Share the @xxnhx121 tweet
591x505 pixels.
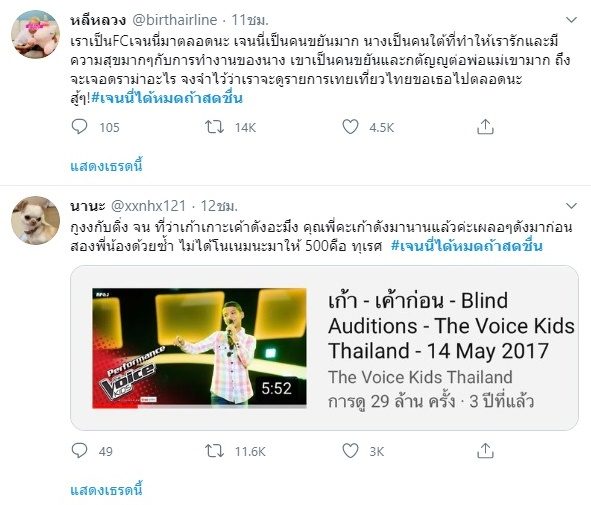[485, 451]
